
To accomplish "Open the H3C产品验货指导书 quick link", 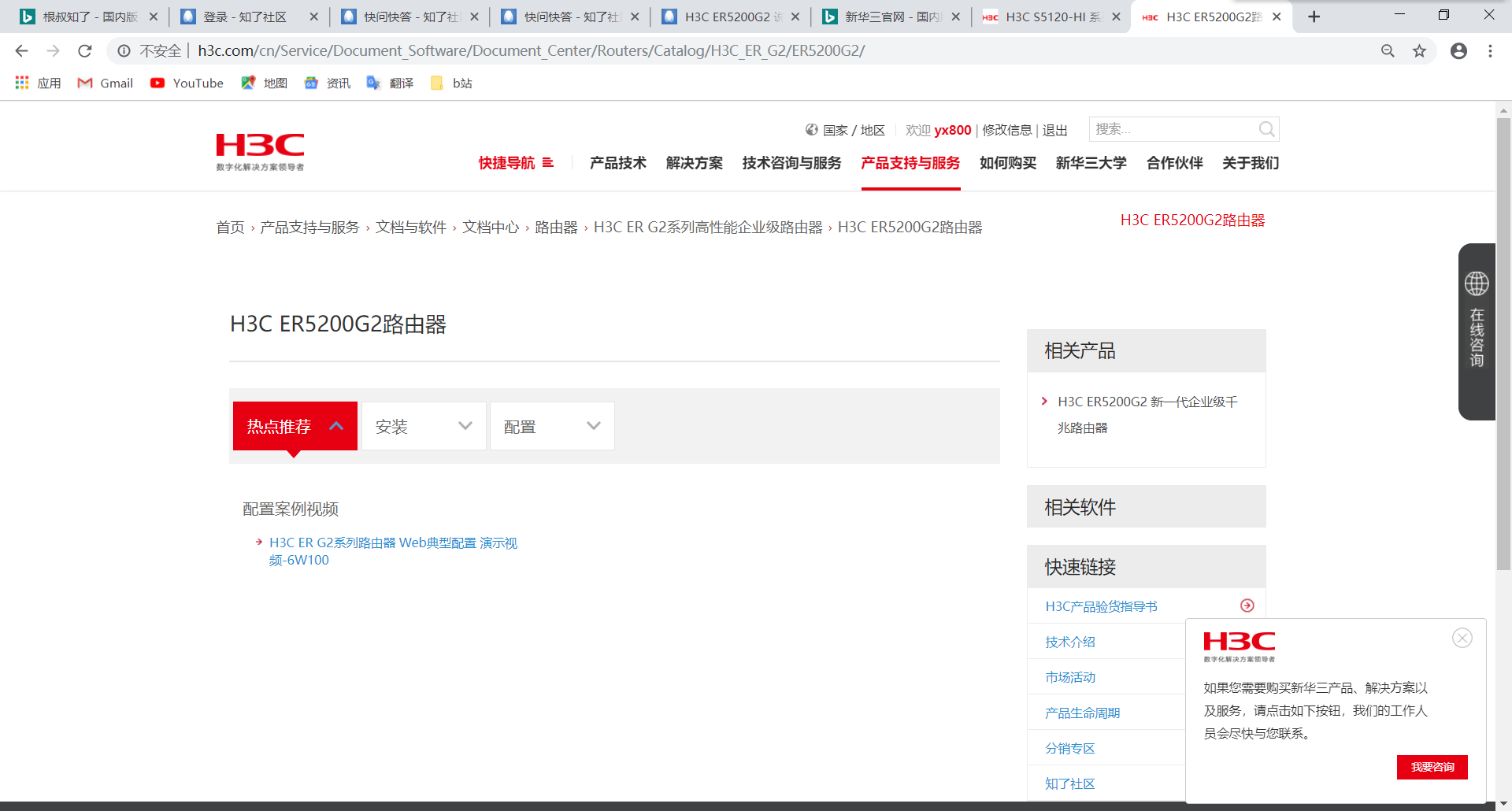I will coord(1101,606).
